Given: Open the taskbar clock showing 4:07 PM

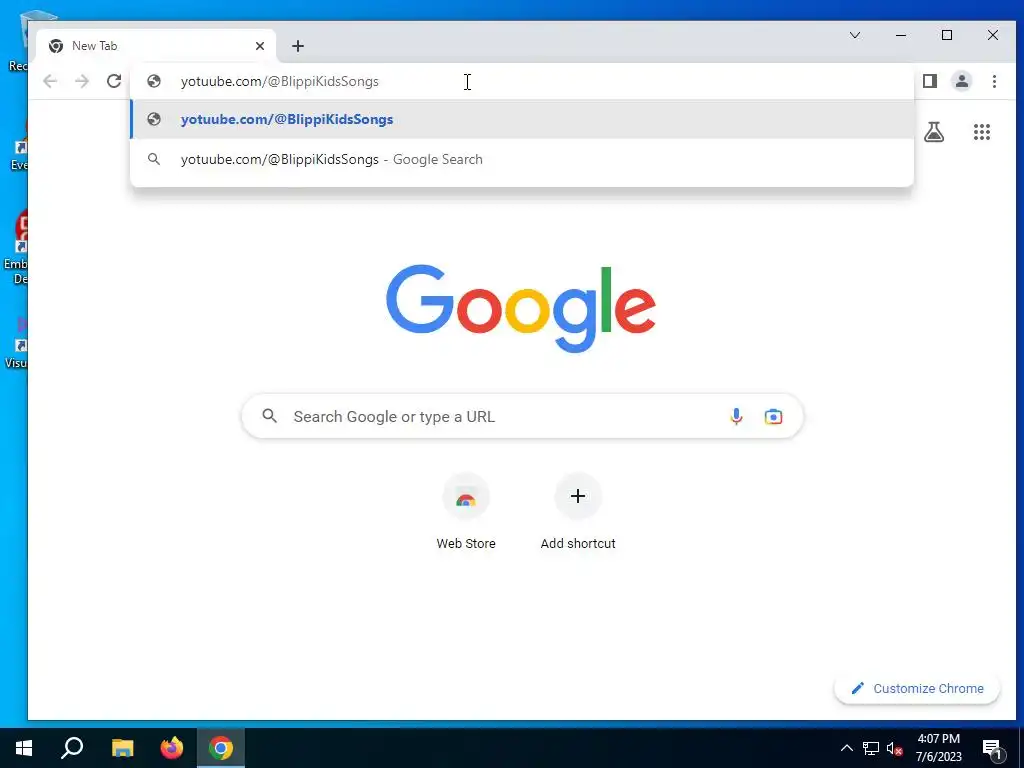Looking at the screenshot, I should (938, 748).
